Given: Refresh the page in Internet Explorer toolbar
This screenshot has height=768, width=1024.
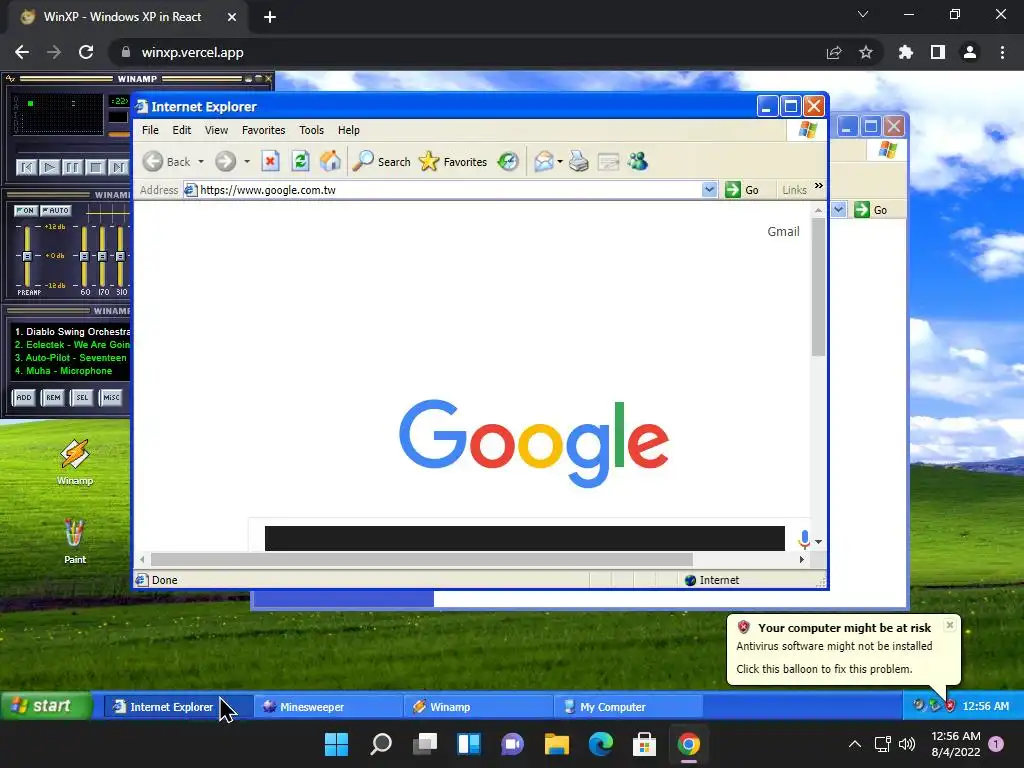Looking at the screenshot, I should (x=300, y=161).
